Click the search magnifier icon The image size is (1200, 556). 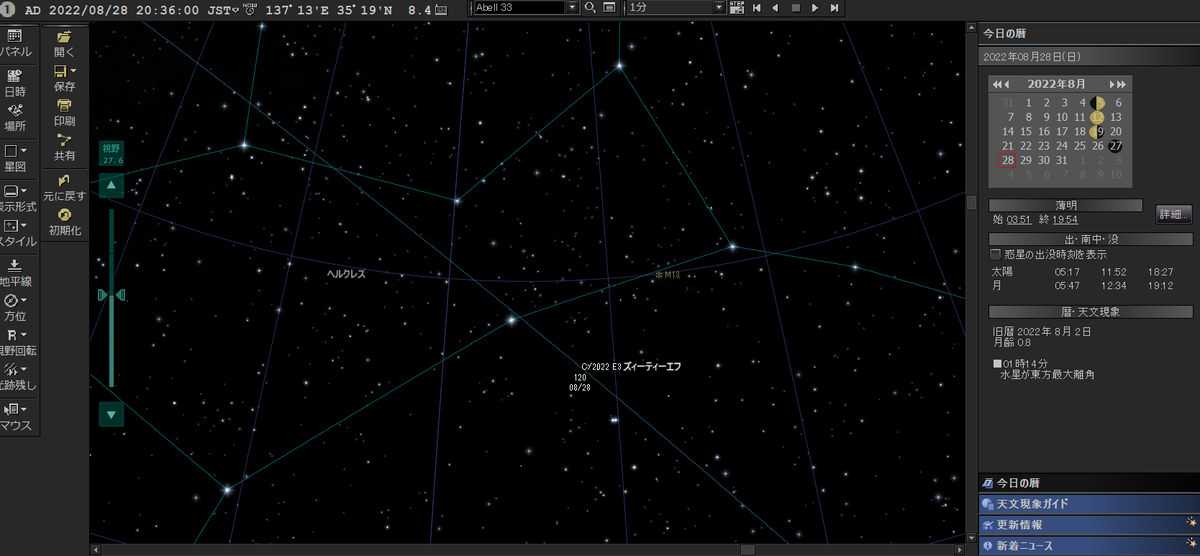(x=590, y=7)
